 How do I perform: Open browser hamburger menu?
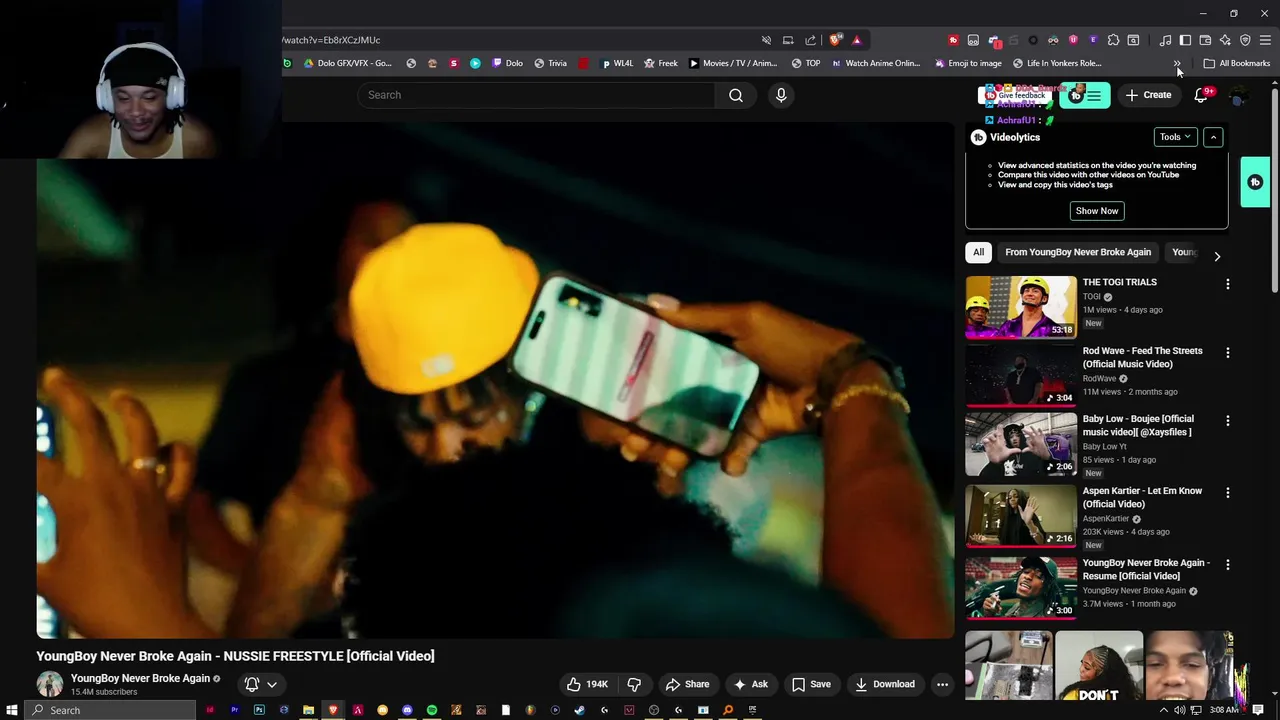pos(1265,40)
